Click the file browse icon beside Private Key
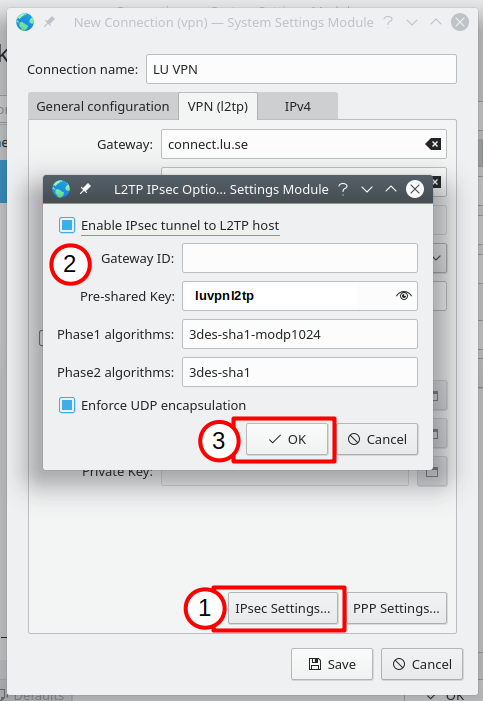The image size is (483, 701). 432,472
